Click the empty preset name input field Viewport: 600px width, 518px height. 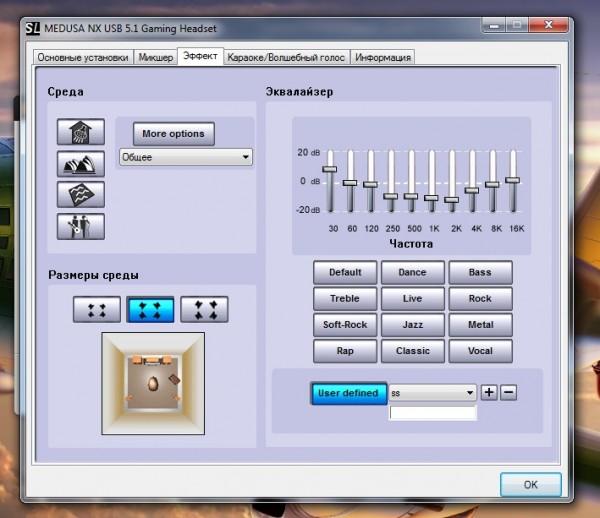click(433, 413)
